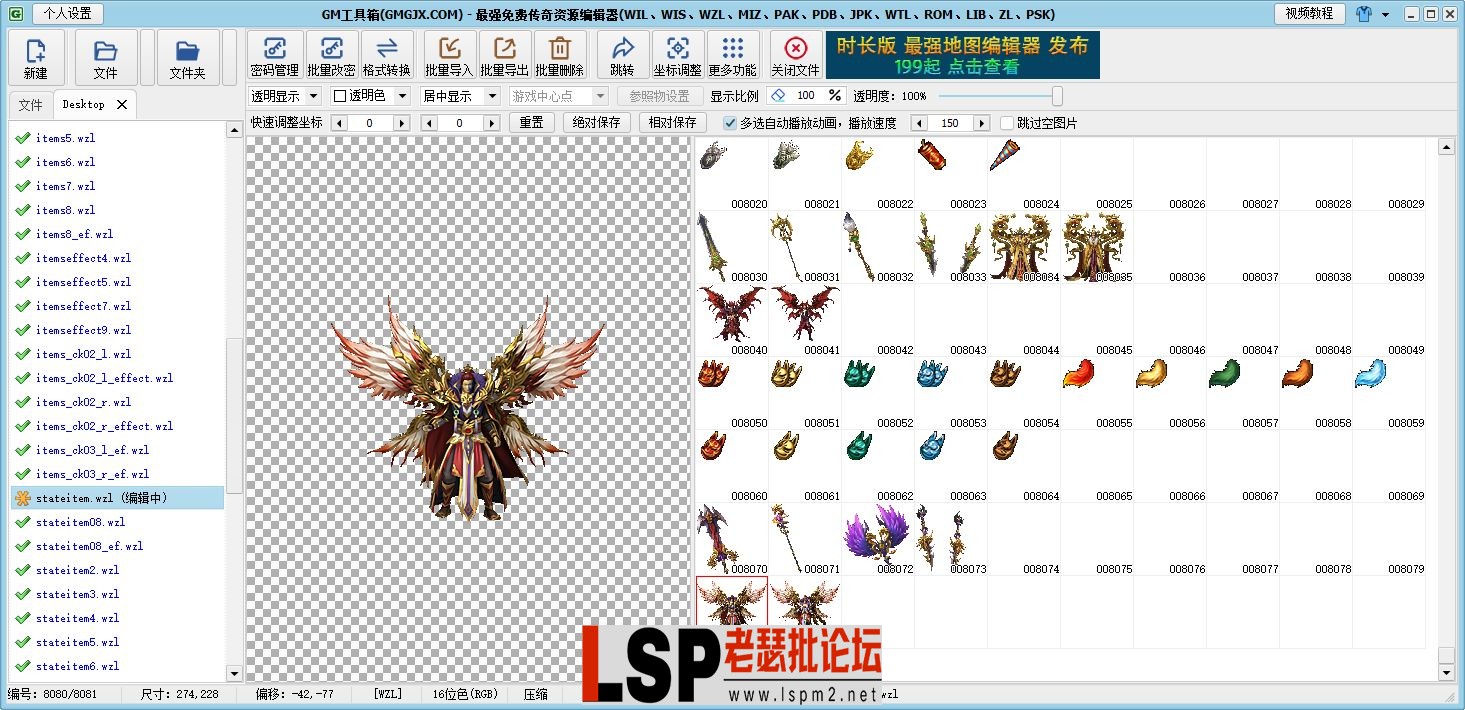Select 批量改密 batch password change
This screenshot has height=710, width=1465.
[x=332, y=55]
